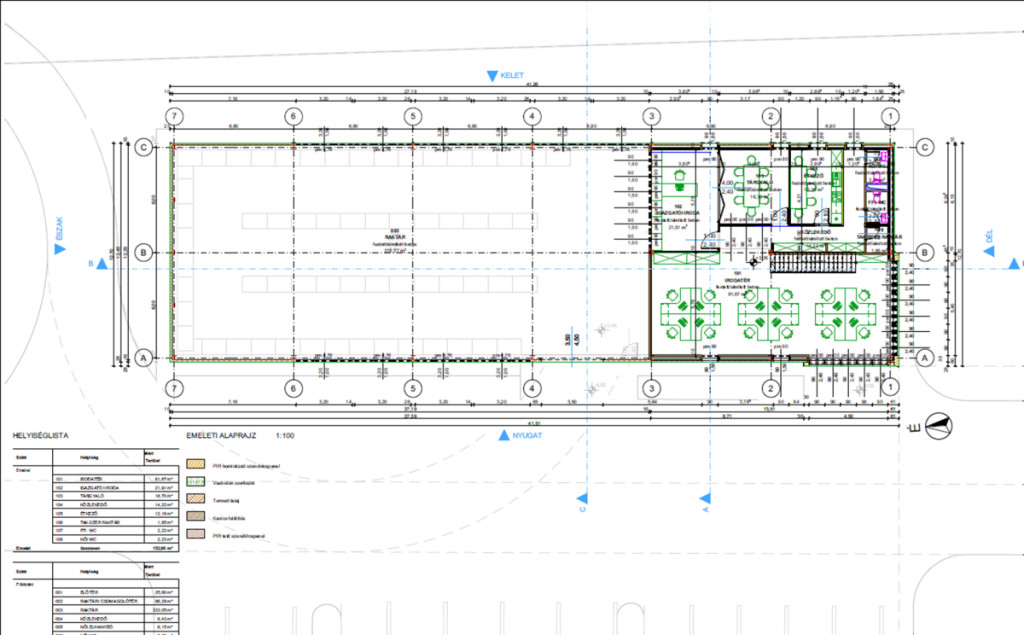Click the HELYISÉGLISTA heading

(40, 437)
